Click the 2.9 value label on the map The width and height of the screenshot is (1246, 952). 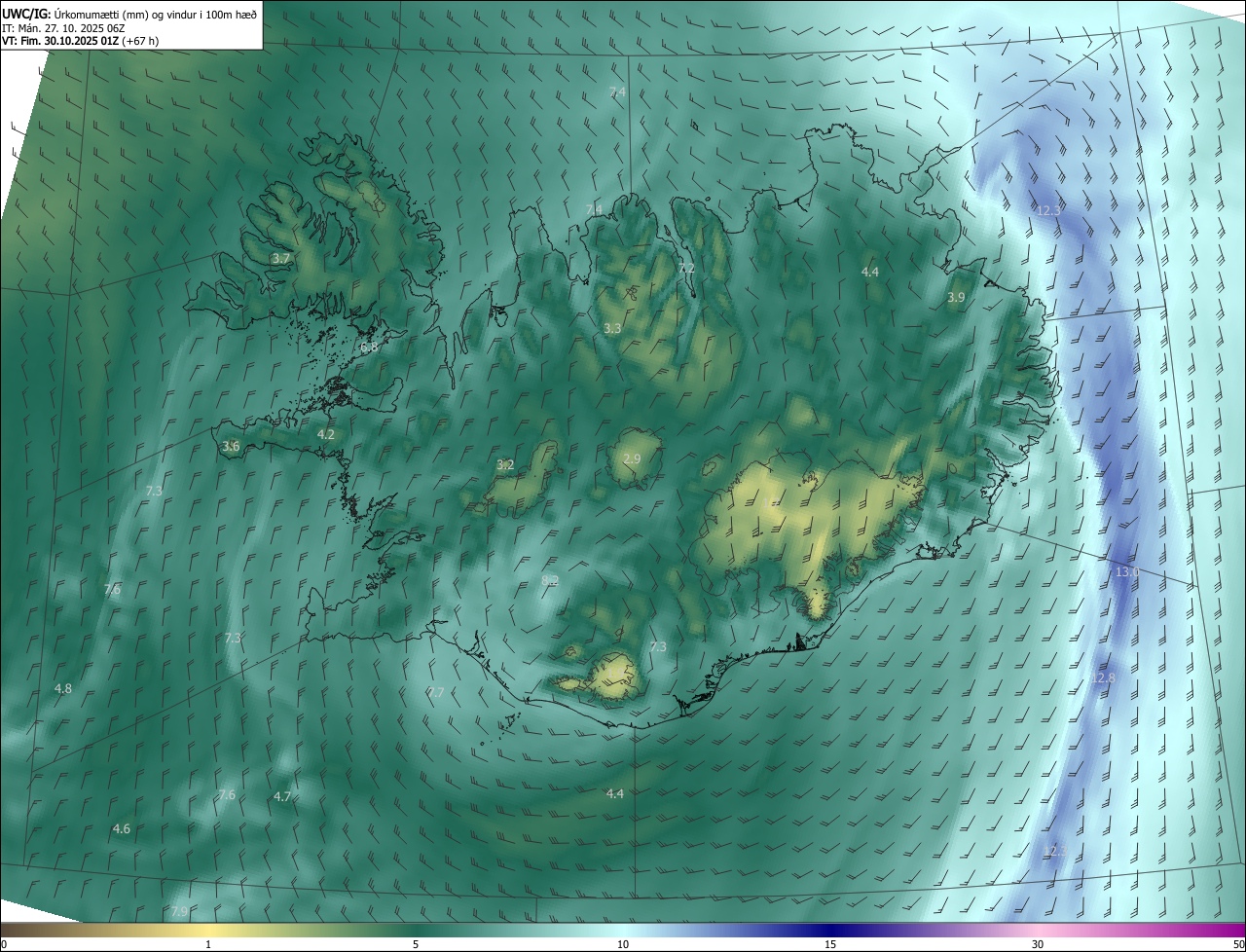click(x=632, y=458)
